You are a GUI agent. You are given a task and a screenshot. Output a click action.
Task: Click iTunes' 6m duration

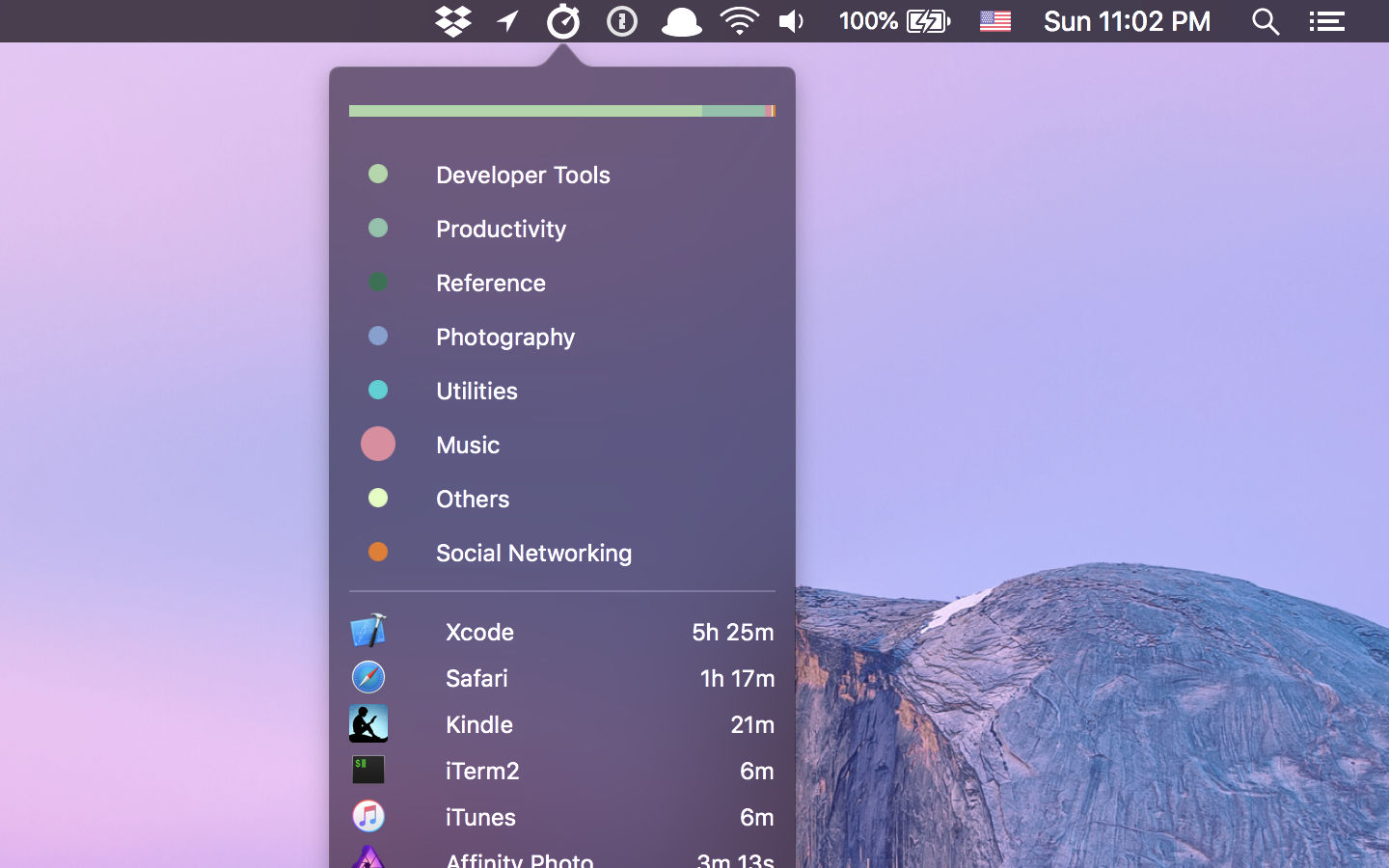(x=757, y=817)
